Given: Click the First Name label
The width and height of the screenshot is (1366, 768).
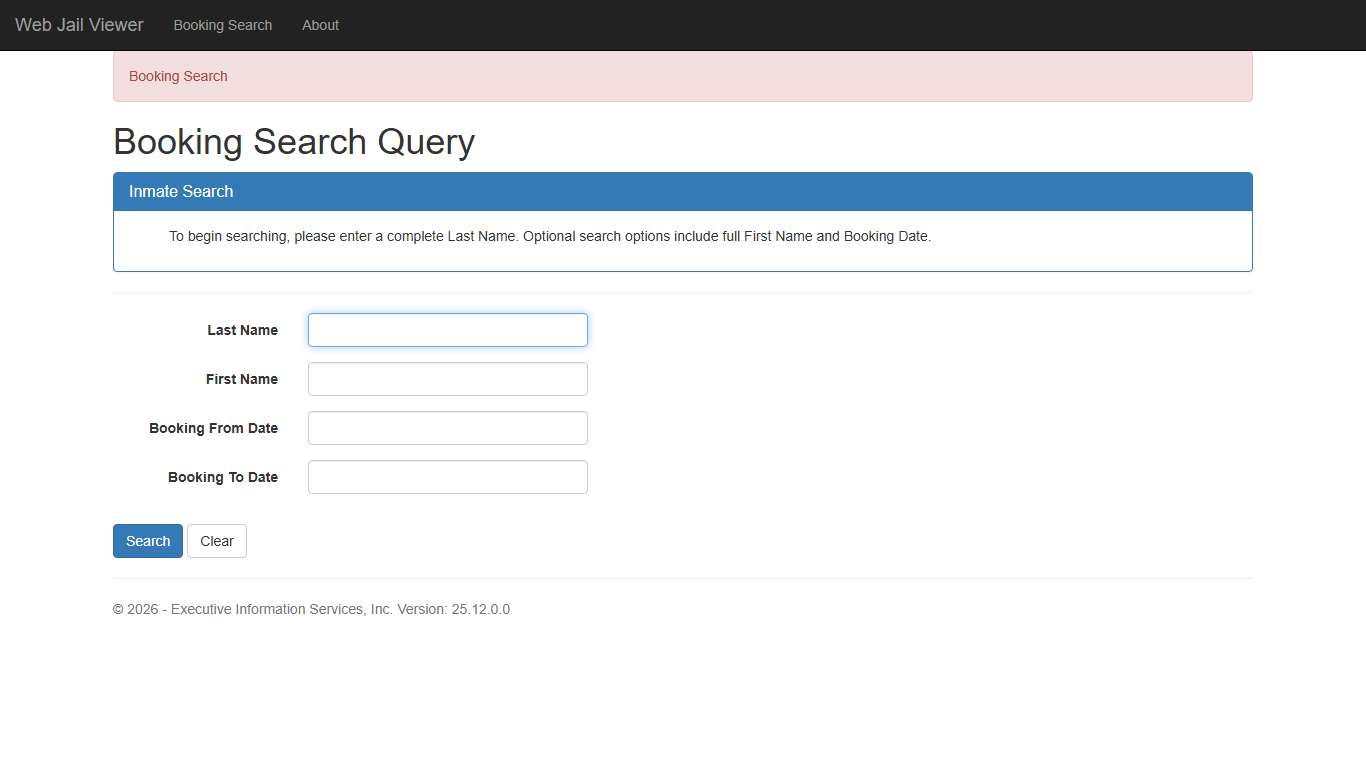Looking at the screenshot, I should tap(241, 379).
